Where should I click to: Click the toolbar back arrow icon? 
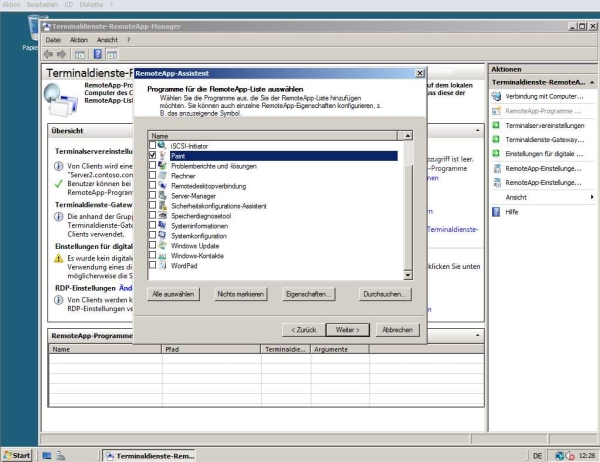[x=49, y=53]
